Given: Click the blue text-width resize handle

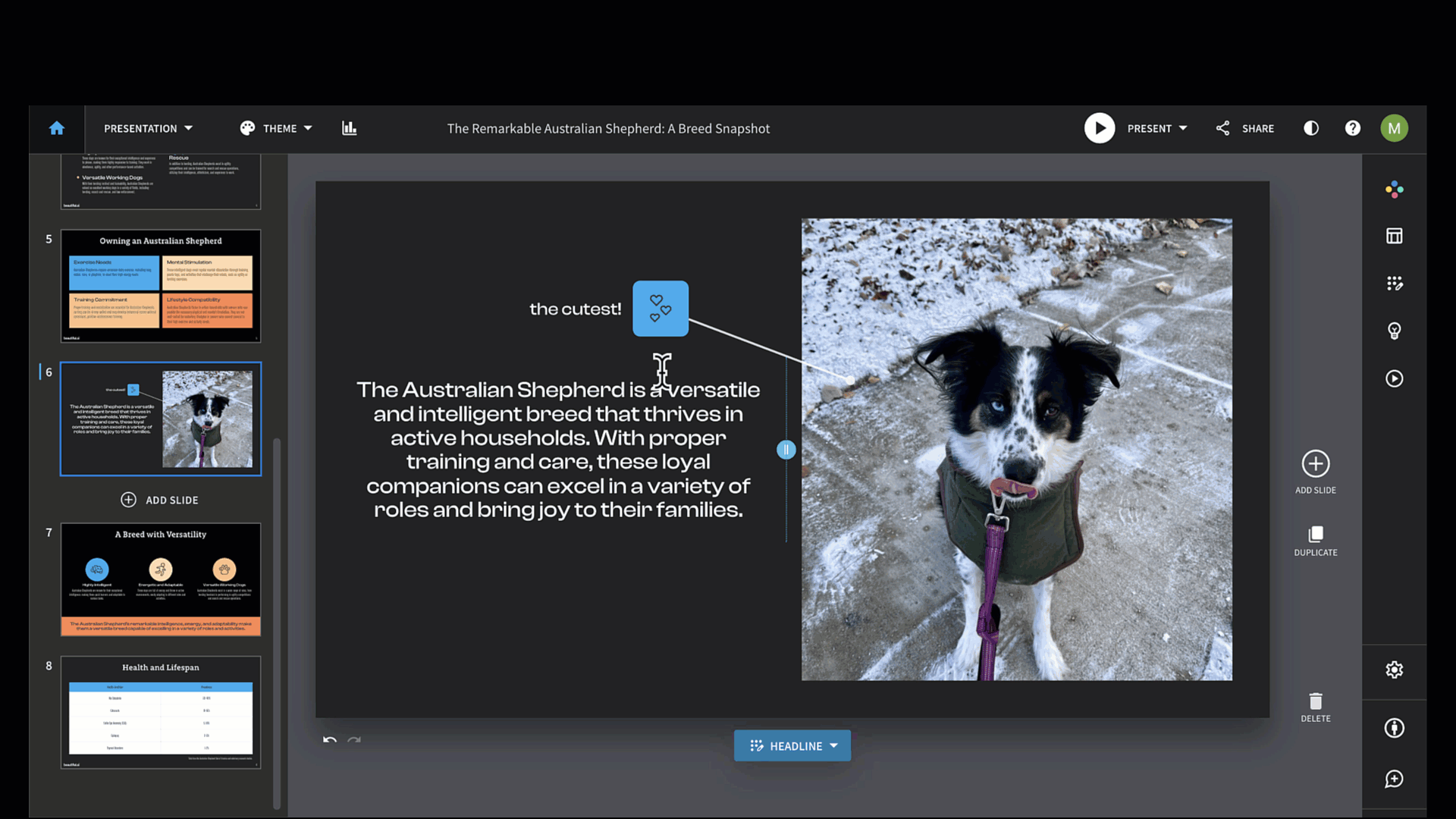Looking at the screenshot, I should [x=786, y=450].
